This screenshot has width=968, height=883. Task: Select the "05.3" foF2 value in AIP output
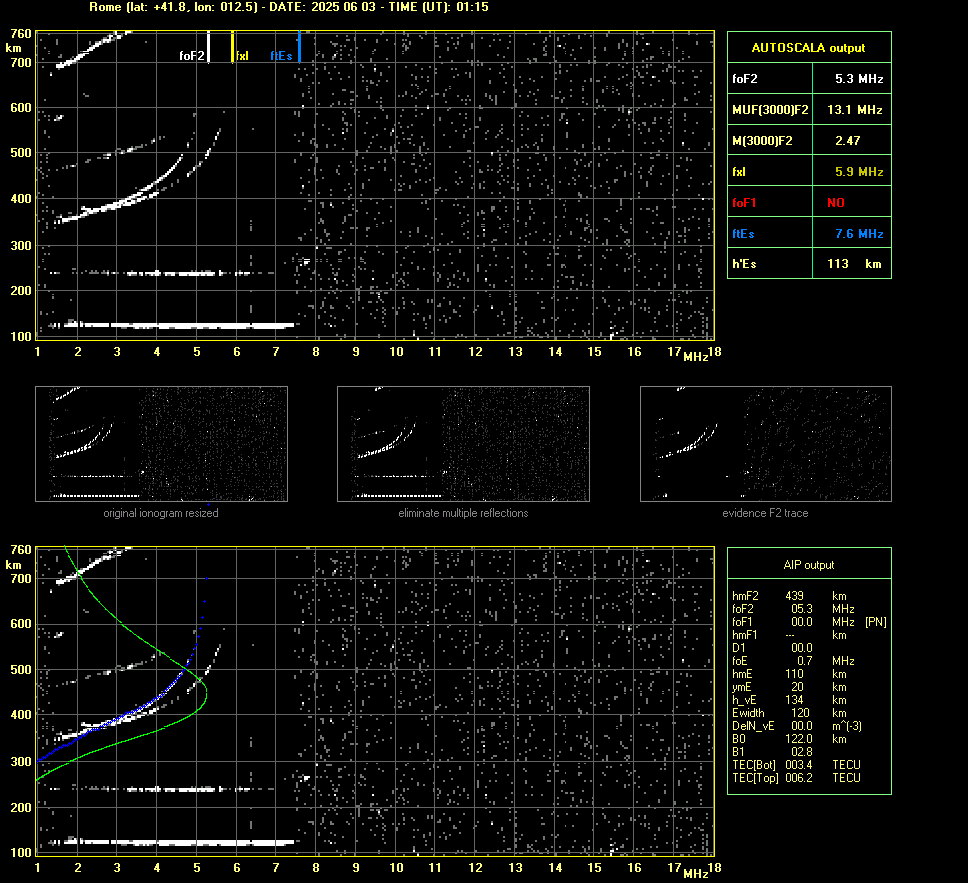pyautogui.click(x=802, y=609)
